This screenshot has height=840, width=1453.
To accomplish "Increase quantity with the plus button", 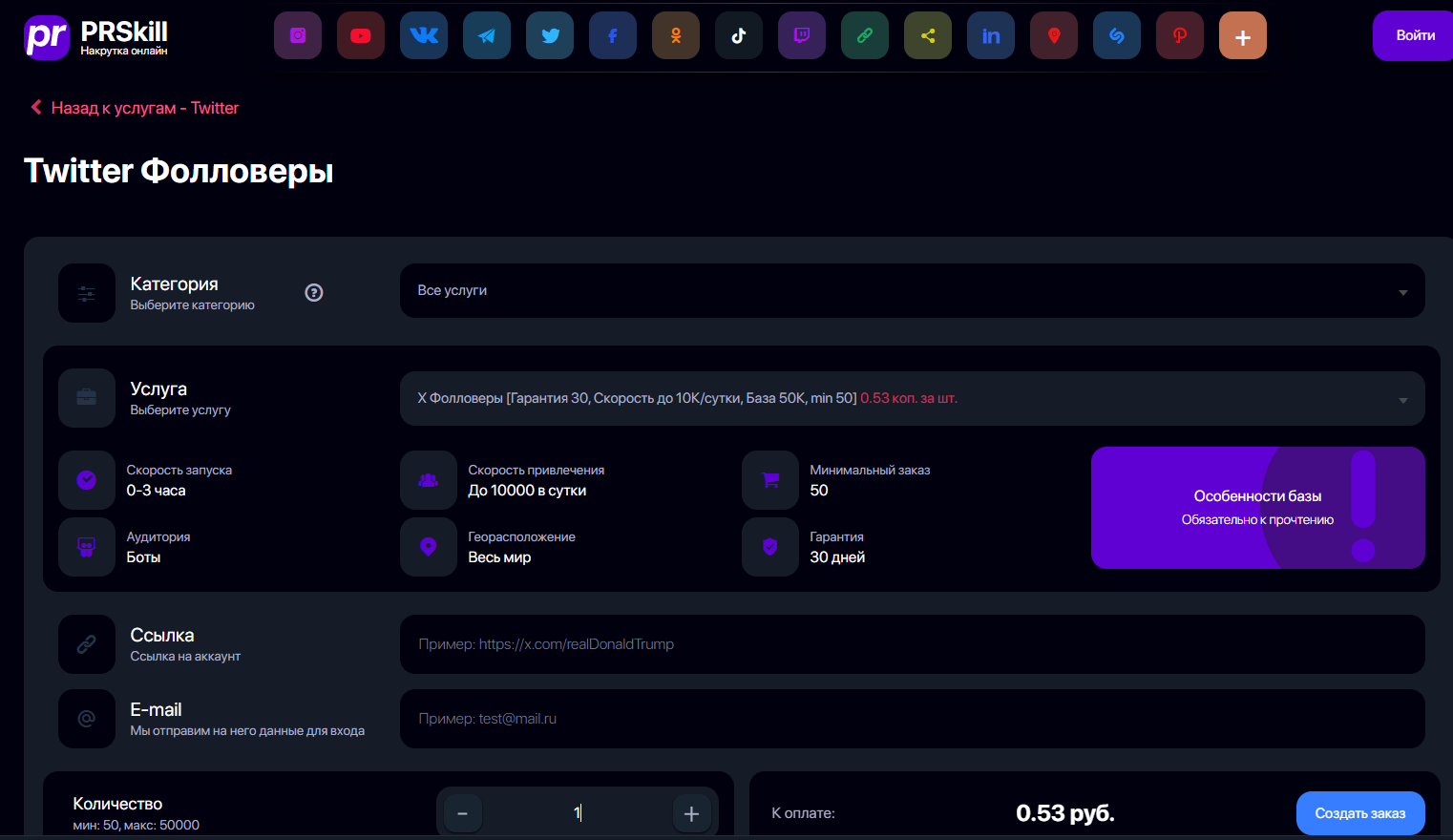I will tap(692, 814).
